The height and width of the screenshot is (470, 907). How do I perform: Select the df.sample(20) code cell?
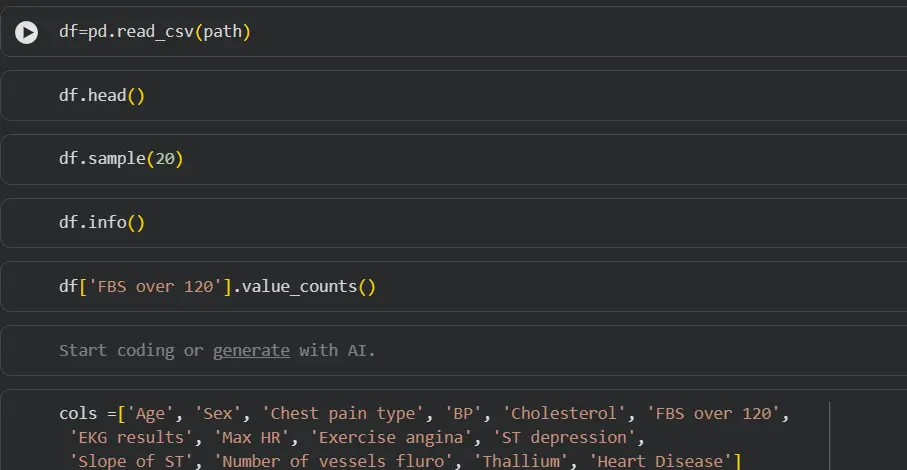click(454, 159)
